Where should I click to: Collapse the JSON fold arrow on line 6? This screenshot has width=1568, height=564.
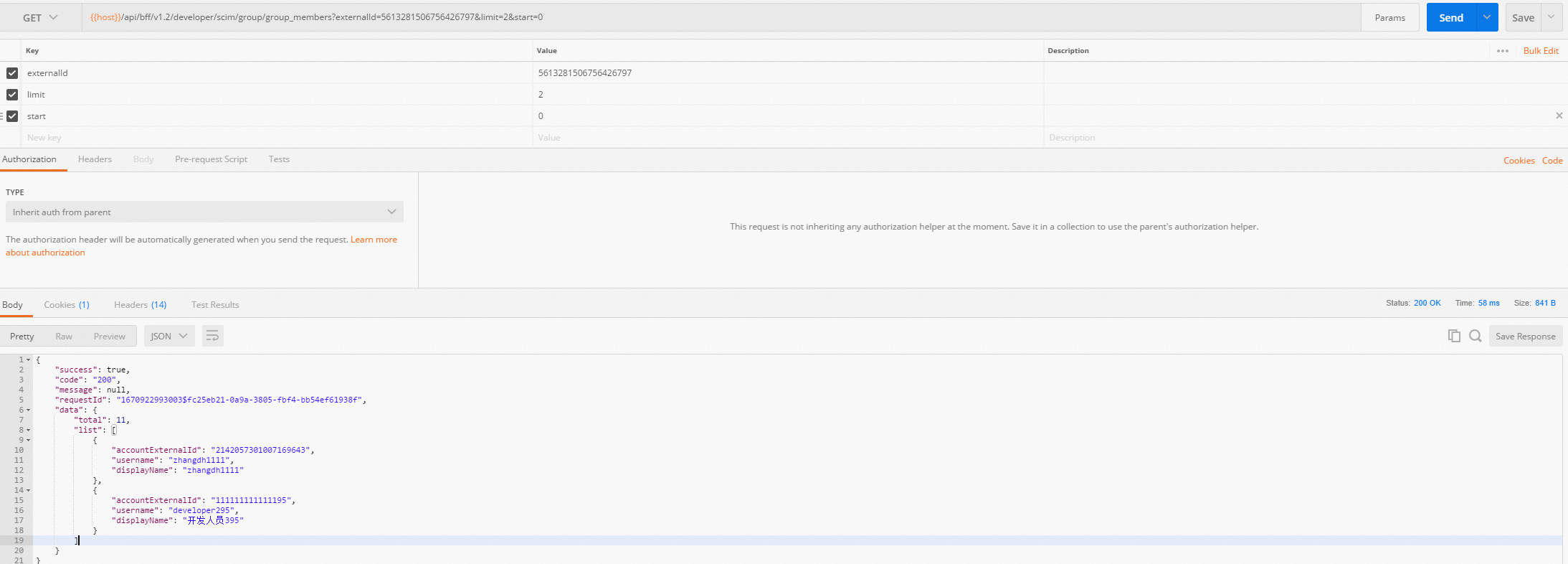coord(29,410)
